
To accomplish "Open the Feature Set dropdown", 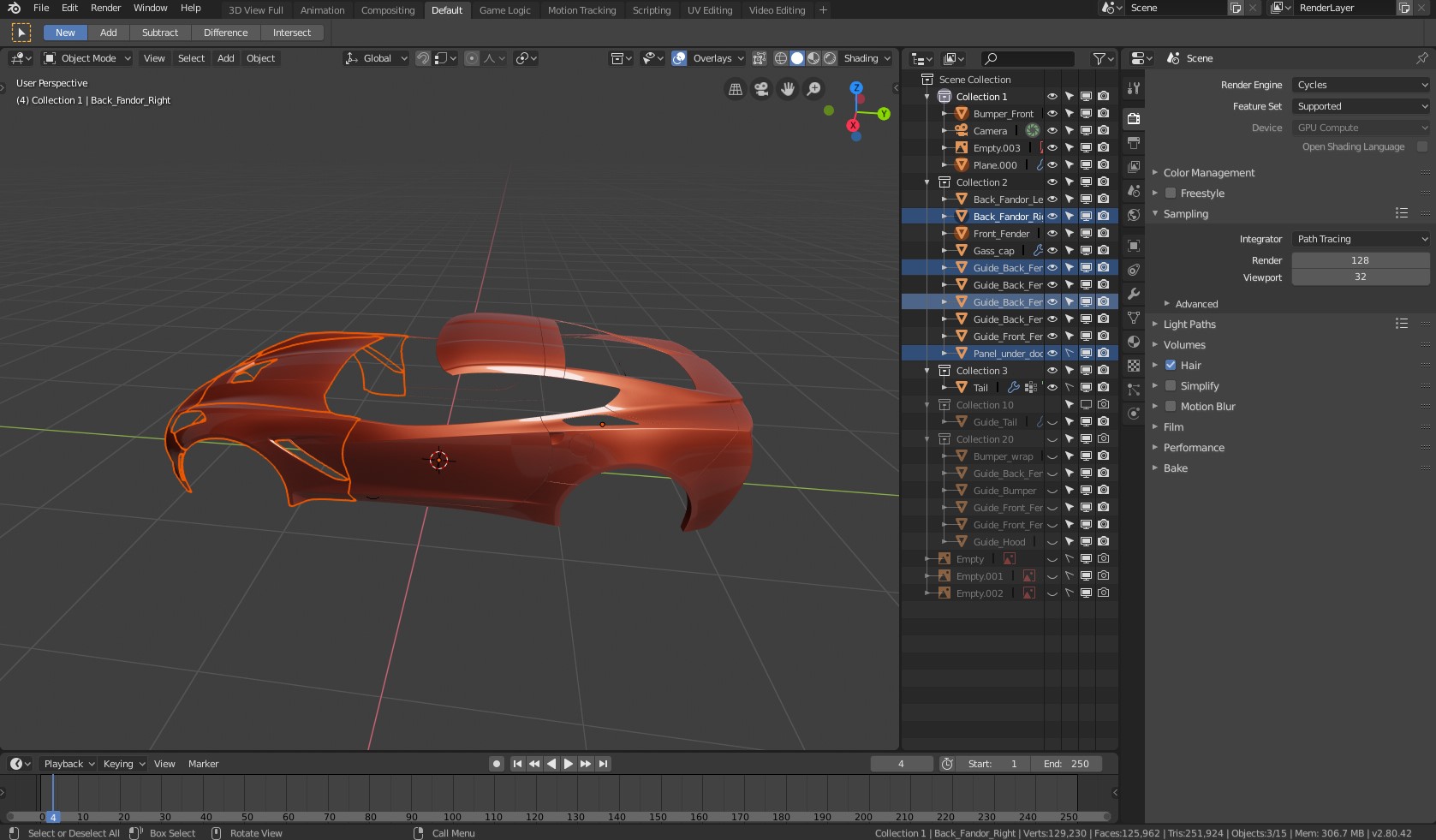I will coord(1361,106).
